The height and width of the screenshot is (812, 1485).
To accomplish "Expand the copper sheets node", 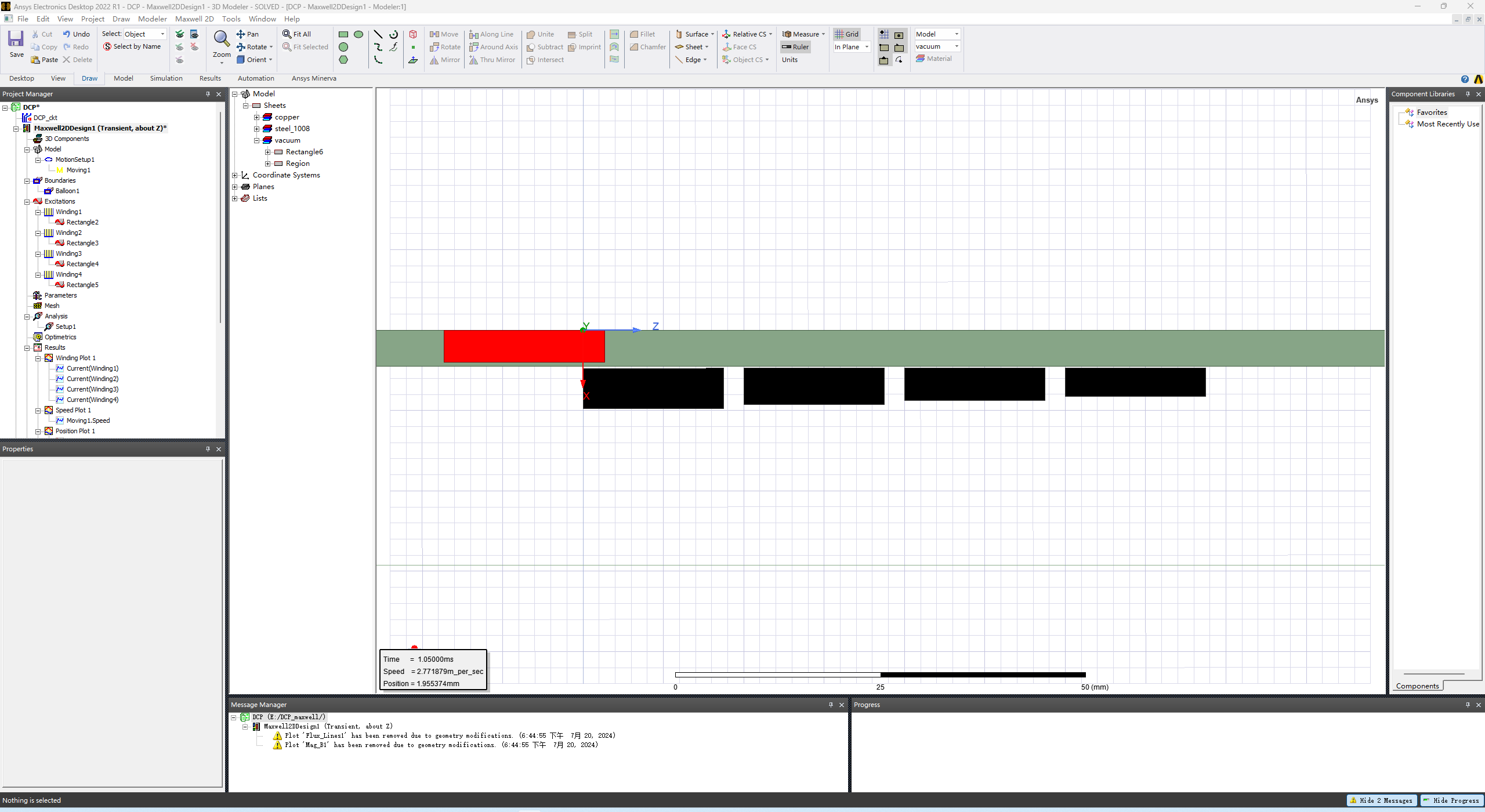I will (256, 117).
